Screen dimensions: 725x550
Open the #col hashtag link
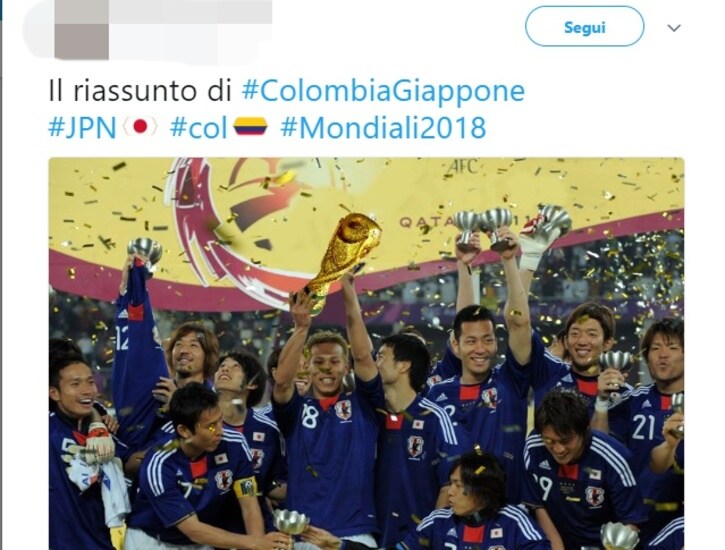coord(199,128)
